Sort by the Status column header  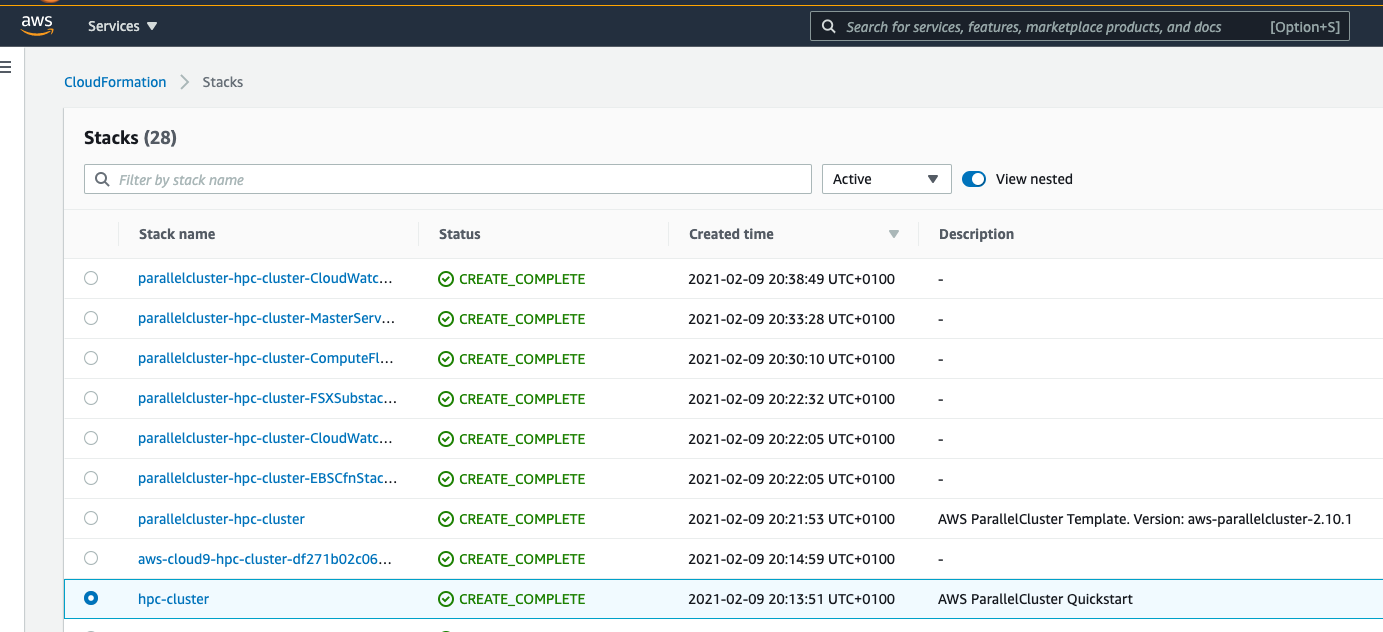pos(460,234)
